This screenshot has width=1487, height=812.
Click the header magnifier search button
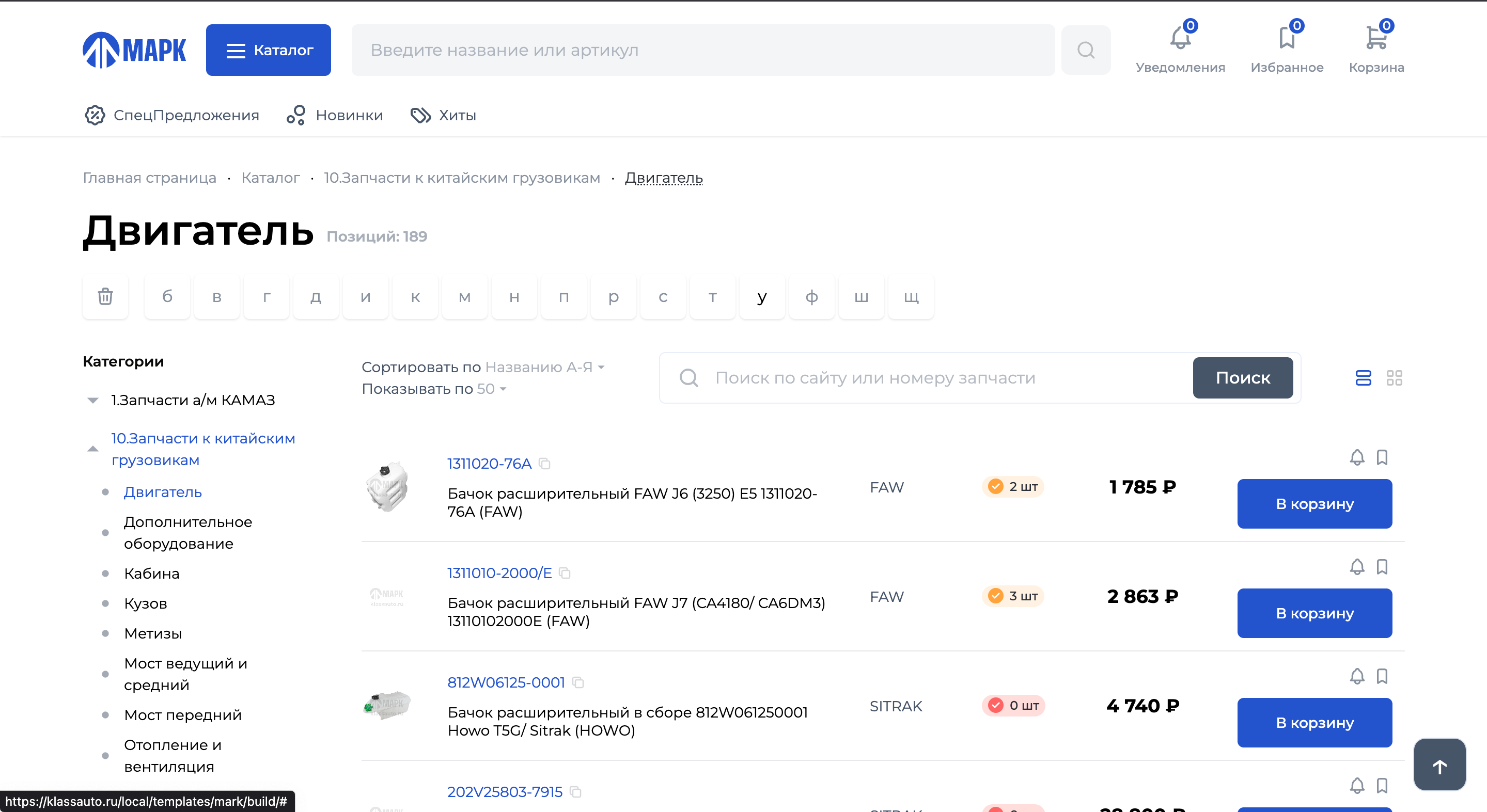click(1085, 50)
